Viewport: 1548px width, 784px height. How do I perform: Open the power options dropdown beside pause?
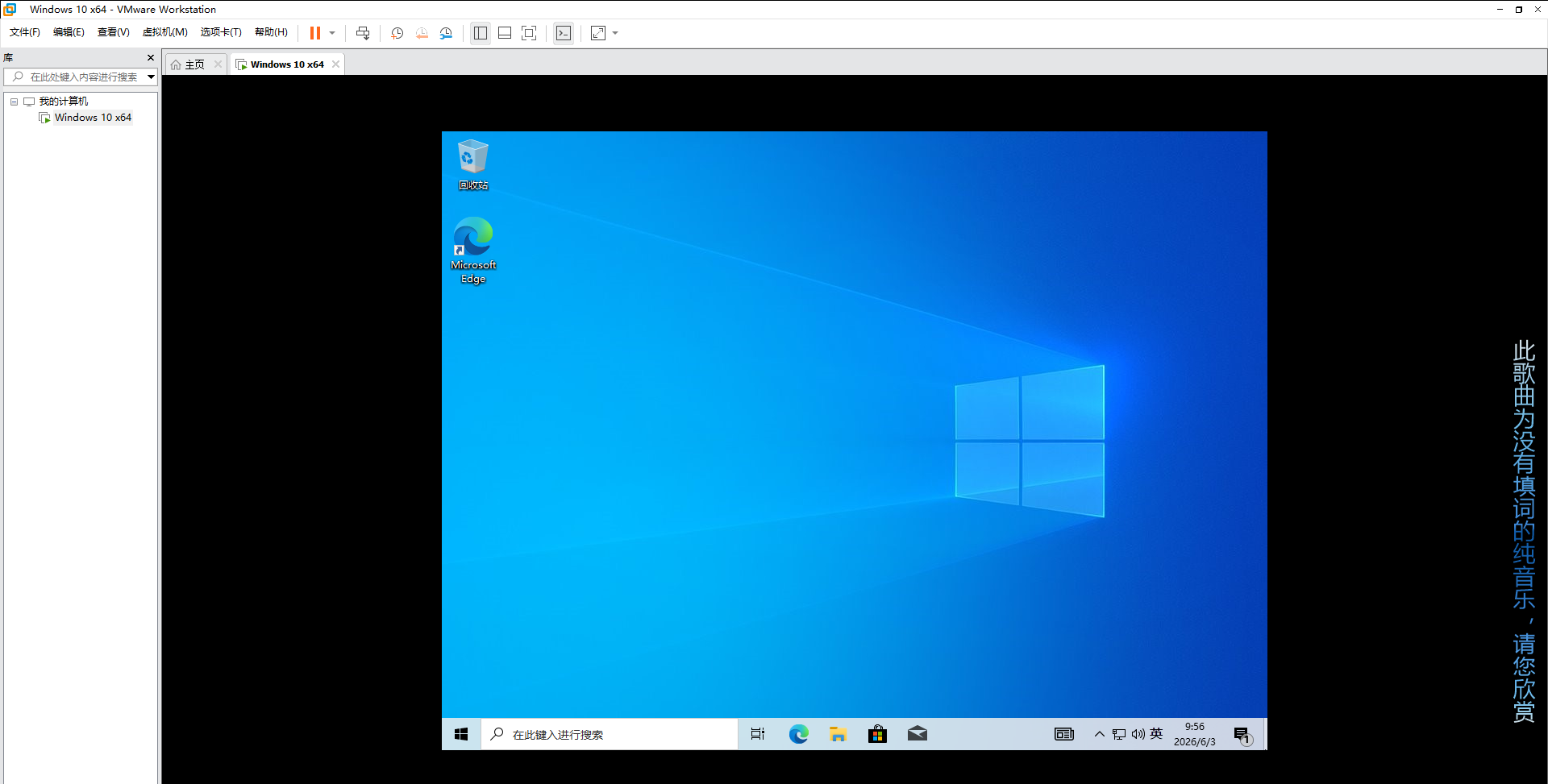click(x=332, y=33)
